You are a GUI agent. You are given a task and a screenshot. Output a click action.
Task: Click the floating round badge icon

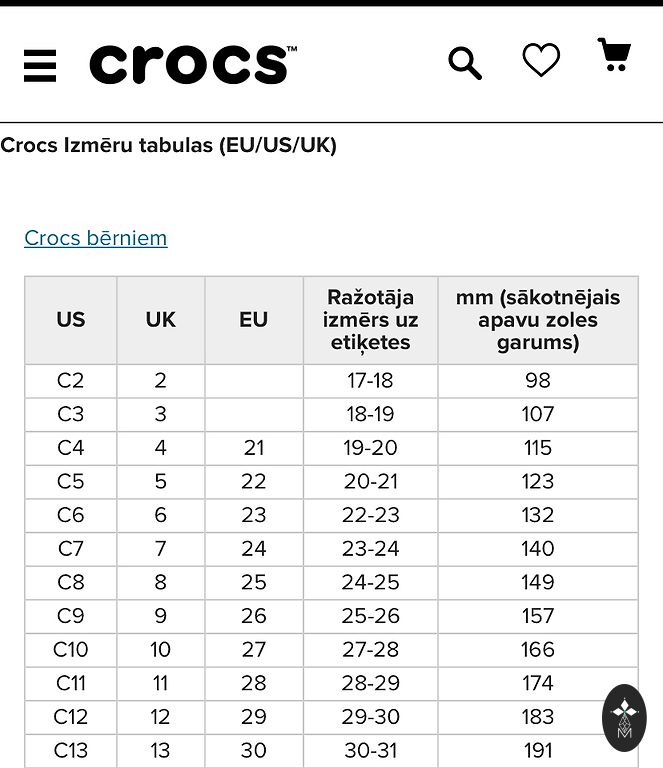(x=624, y=717)
